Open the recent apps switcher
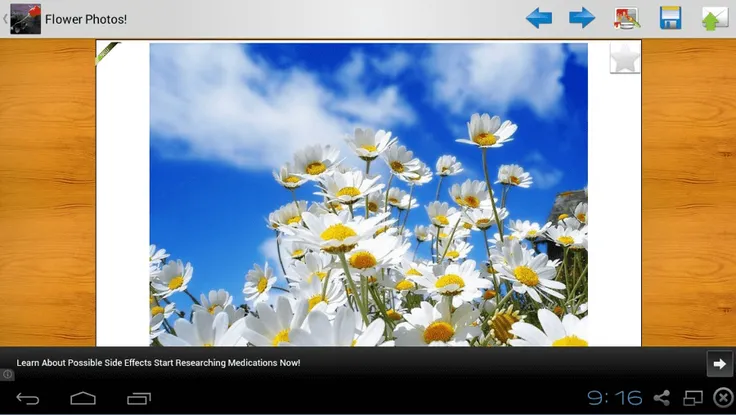This screenshot has height=415, width=736. [x=138, y=399]
